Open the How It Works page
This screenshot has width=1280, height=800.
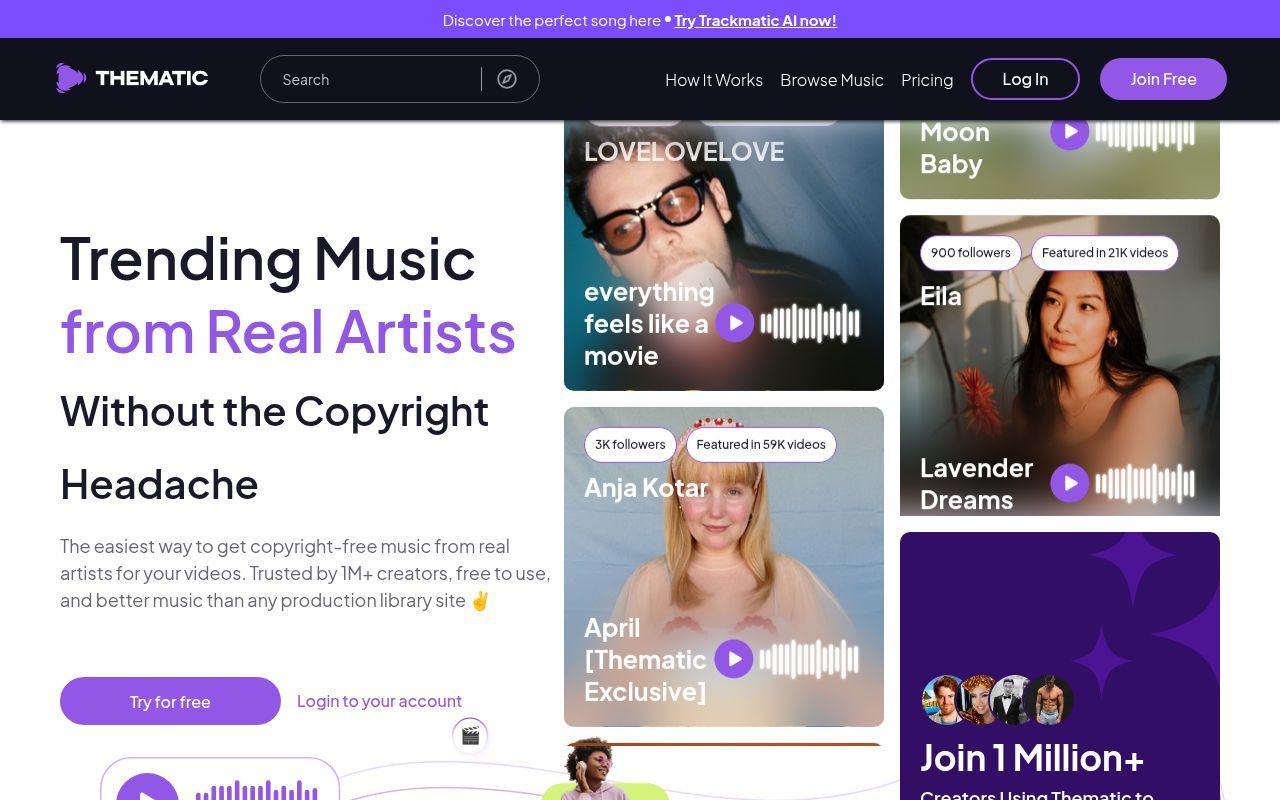714,80
